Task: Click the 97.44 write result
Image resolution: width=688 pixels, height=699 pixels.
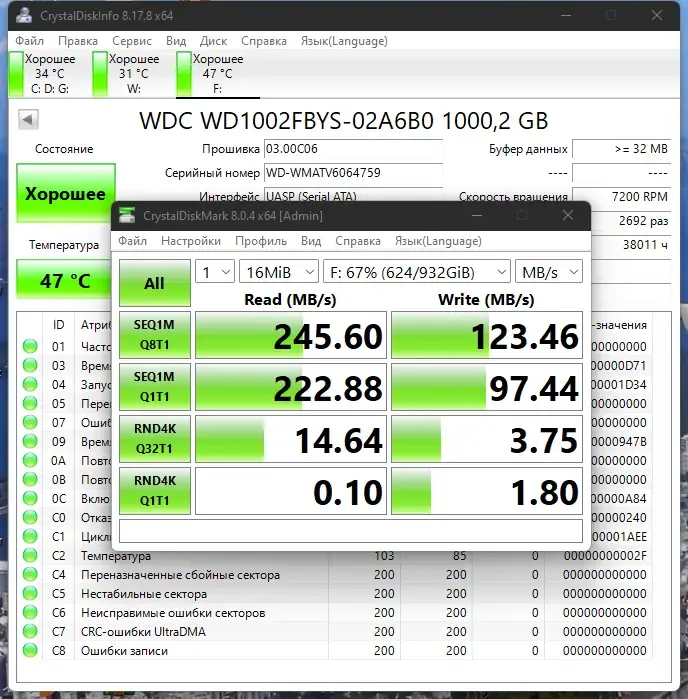Action: pos(487,387)
